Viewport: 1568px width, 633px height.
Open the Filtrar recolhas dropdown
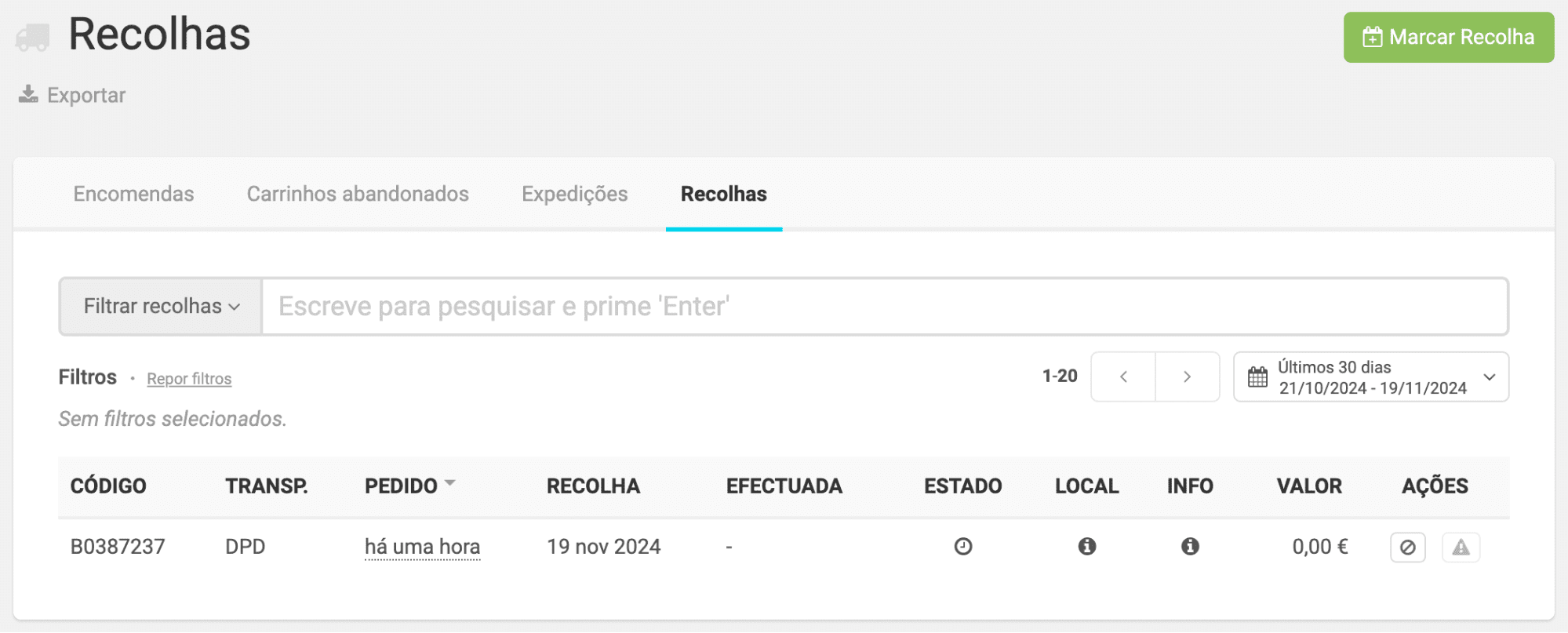tap(161, 307)
